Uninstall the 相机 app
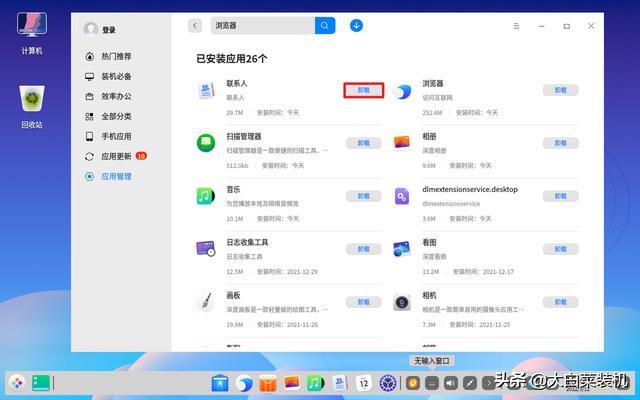The image size is (640, 400). (560, 302)
